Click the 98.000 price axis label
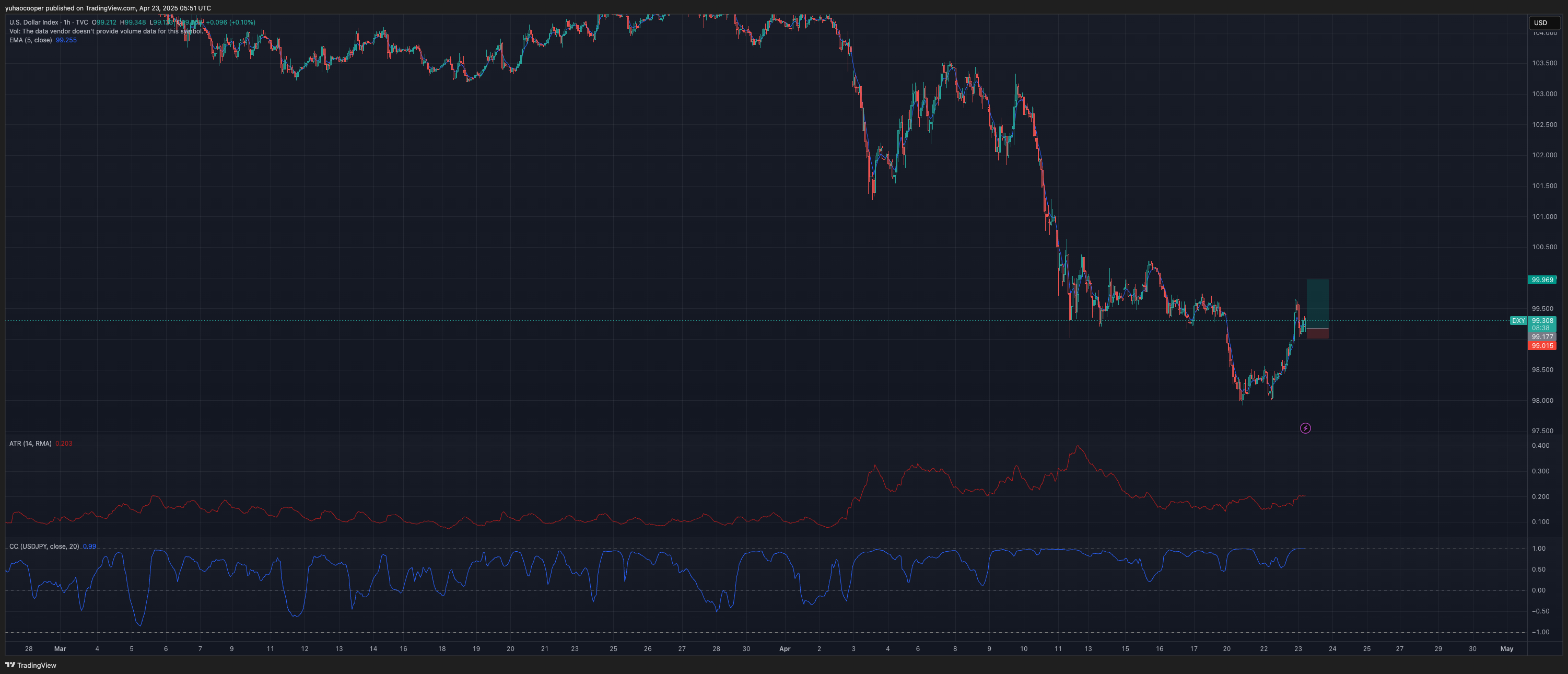The width and height of the screenshot is (1568, 674). click(1542, 401)
